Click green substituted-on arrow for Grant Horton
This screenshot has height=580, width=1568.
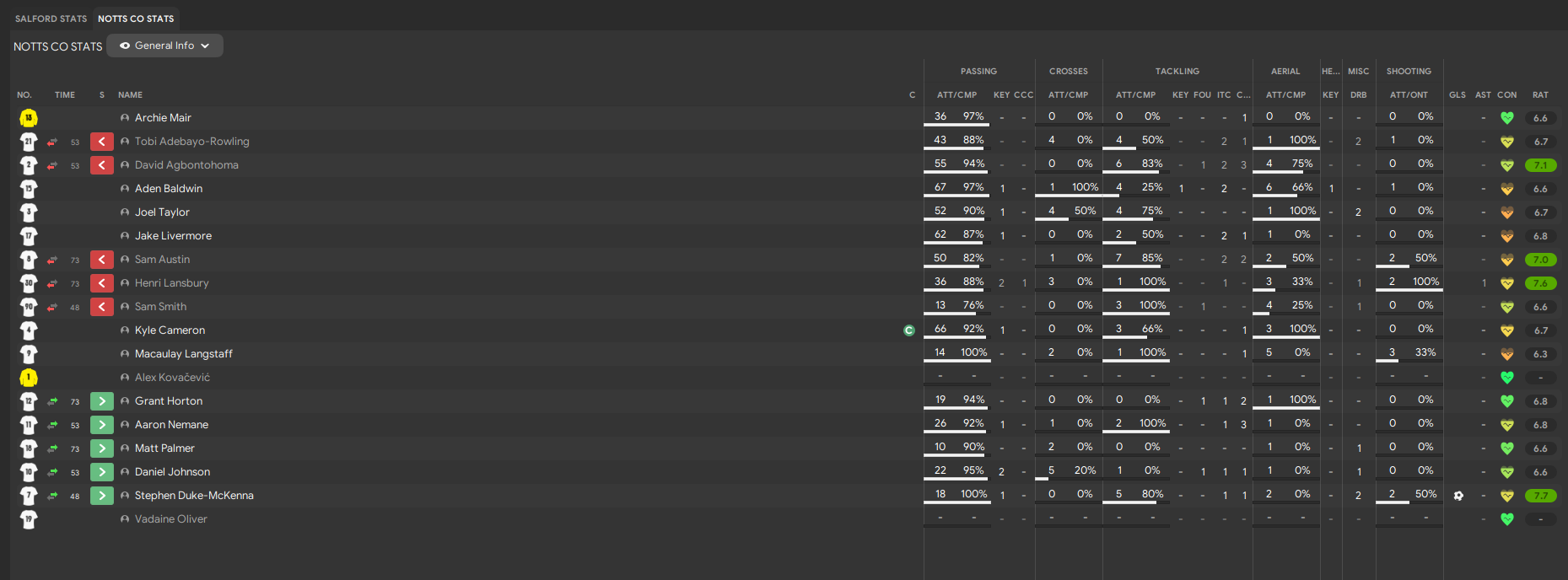(102, 401)
